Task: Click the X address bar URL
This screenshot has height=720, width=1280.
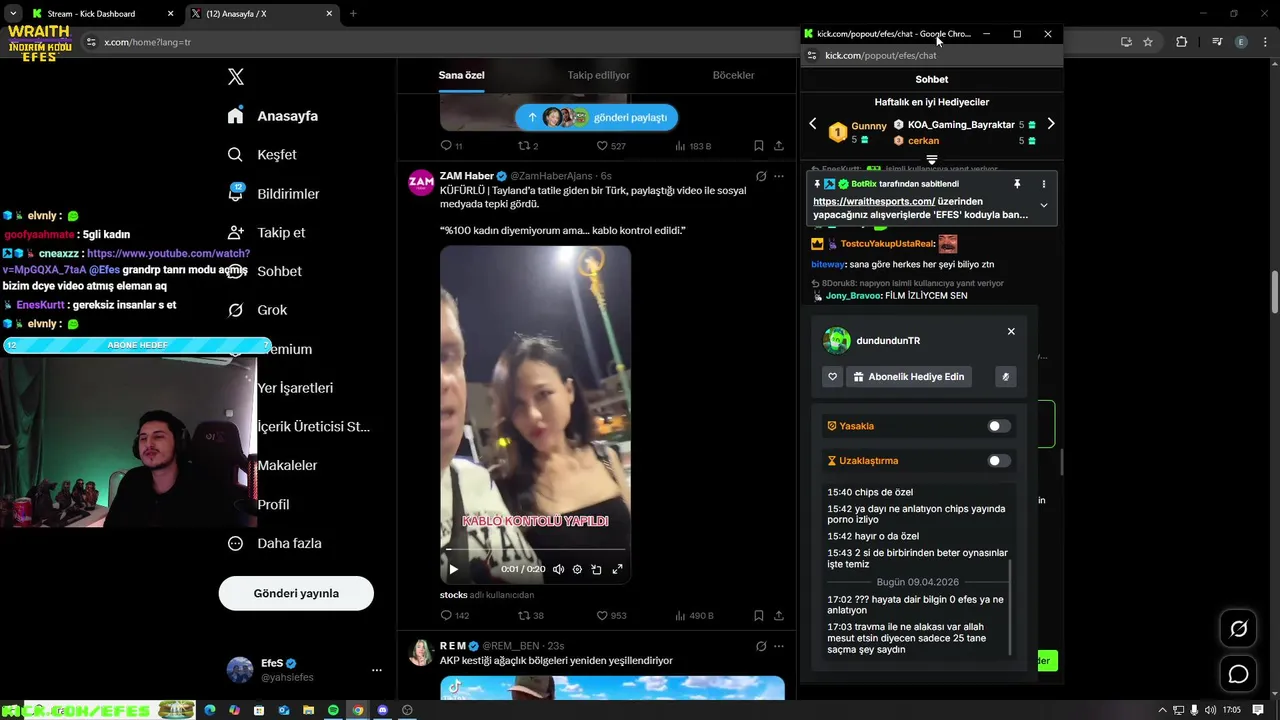Action: click(x=147, y=42)
